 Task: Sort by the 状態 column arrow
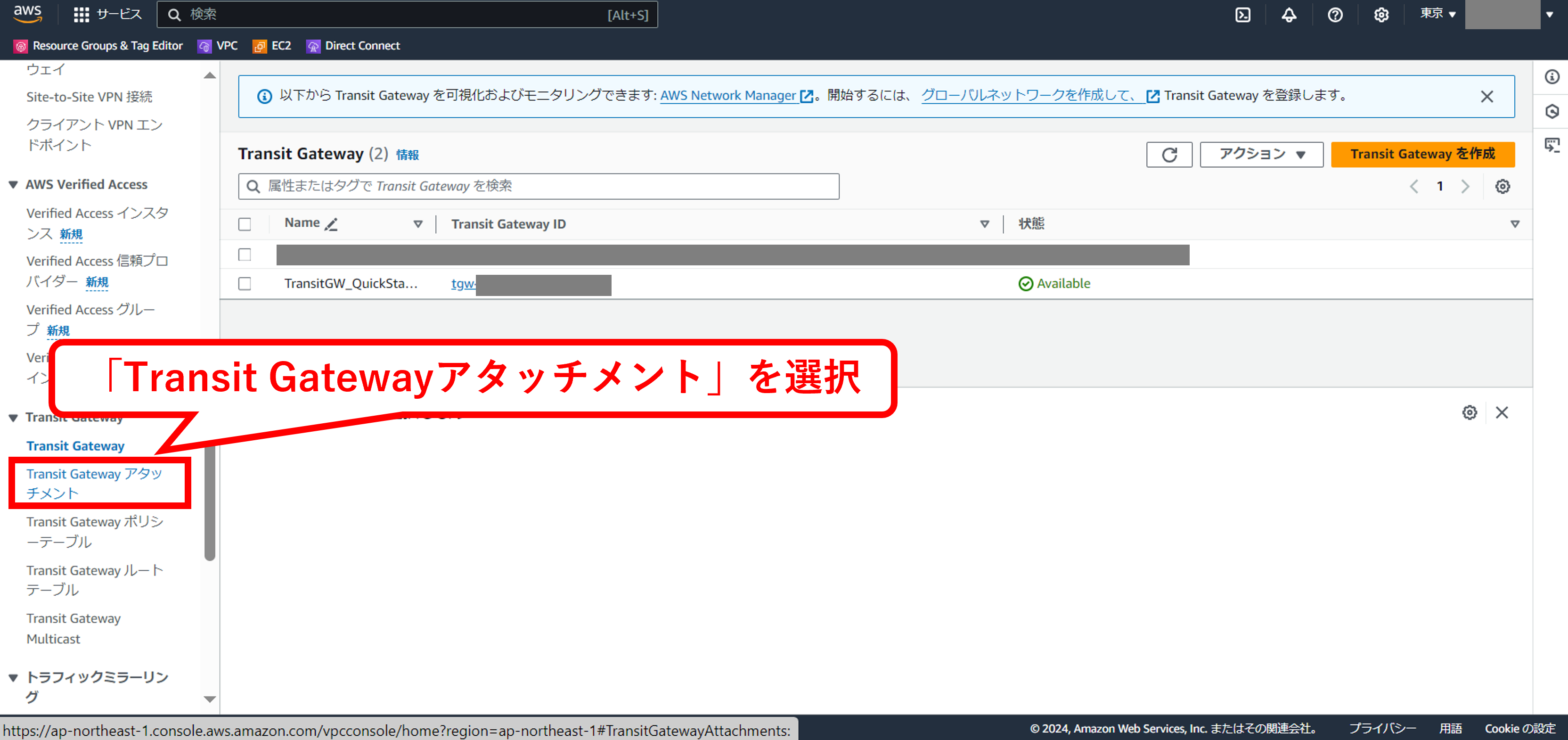[x=1514, y=224]
